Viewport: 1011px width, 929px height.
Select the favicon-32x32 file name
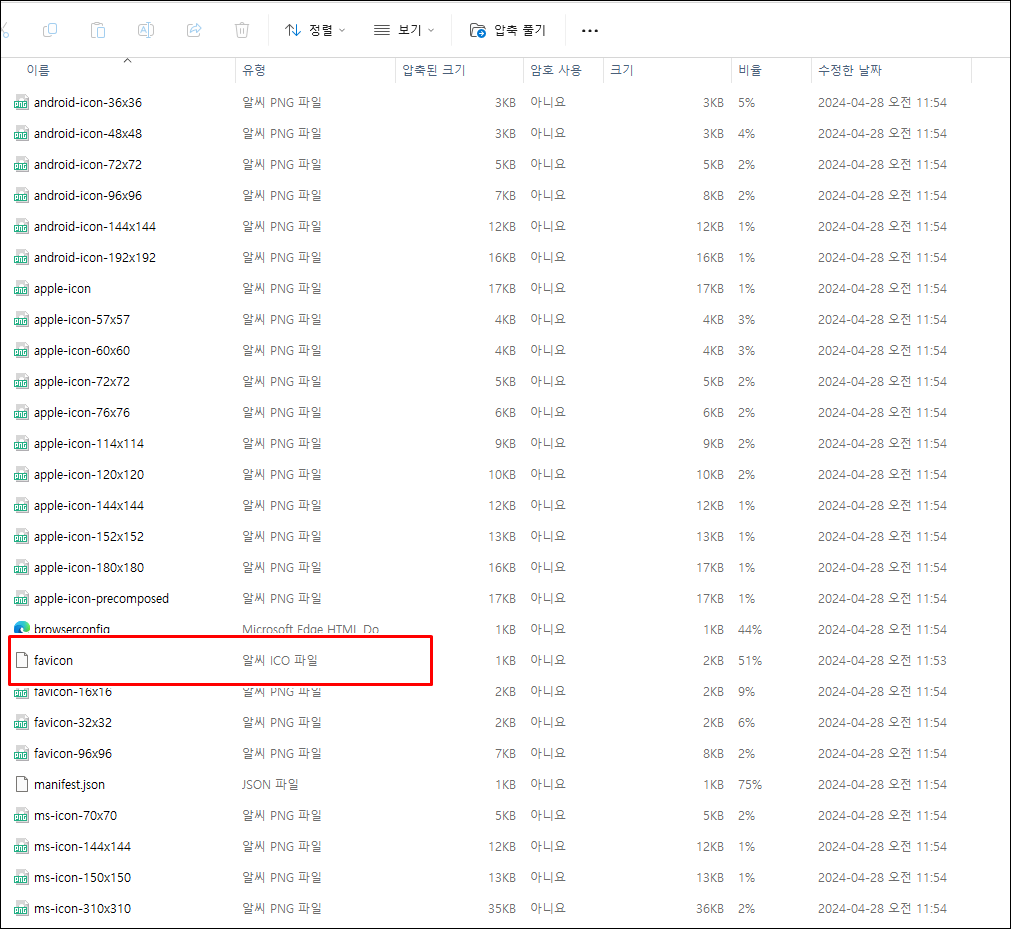pos(73,723)
